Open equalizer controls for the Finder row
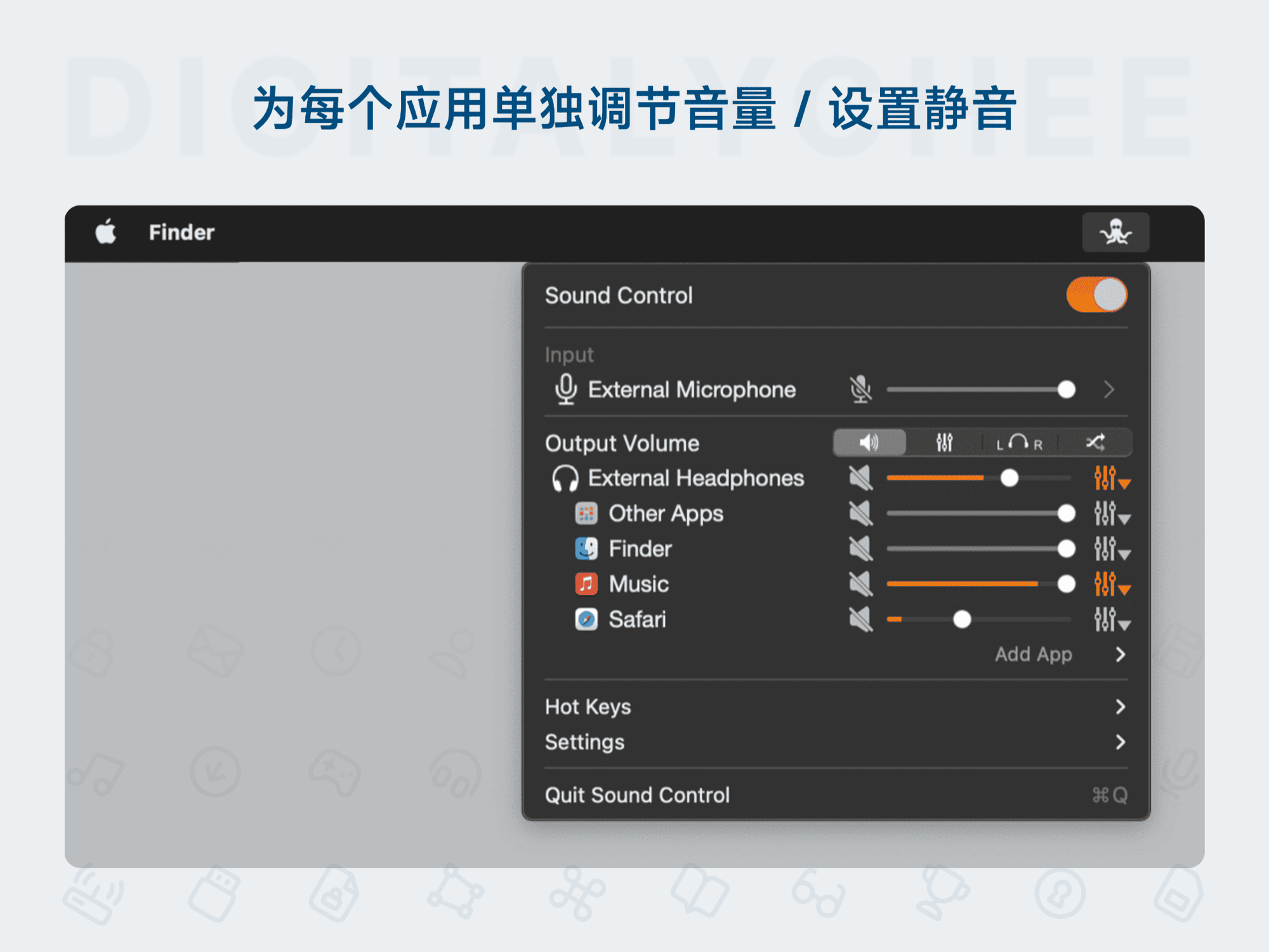Viewport: 1269px width, 952px height. (x=1105, y=549)
